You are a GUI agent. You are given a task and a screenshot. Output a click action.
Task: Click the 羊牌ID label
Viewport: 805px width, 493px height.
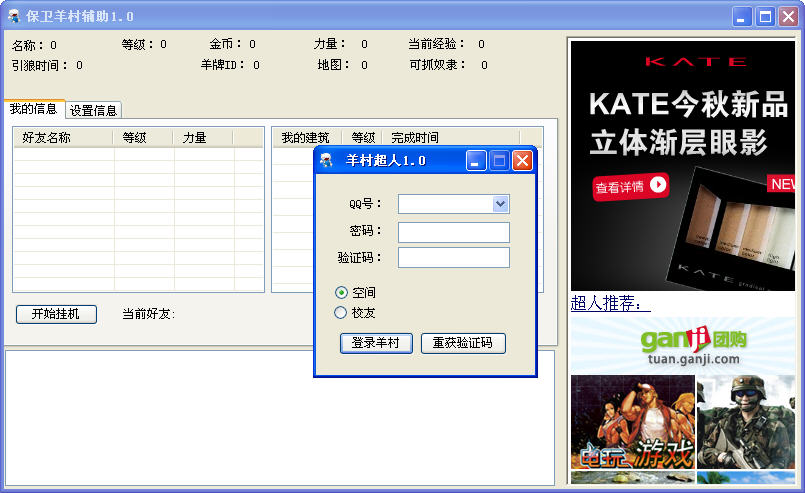[x=222, y=65]
